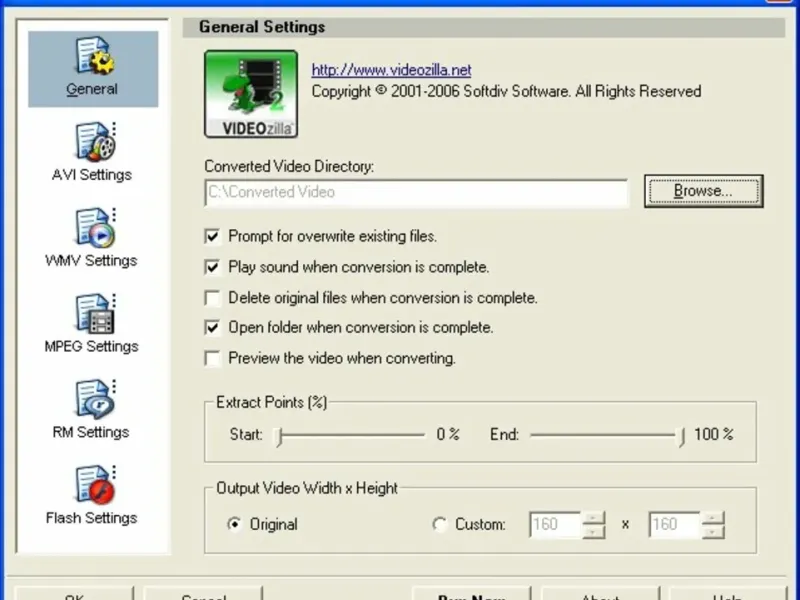
Task: Click the Start extract point slider handle
Action: click(279, 436)
